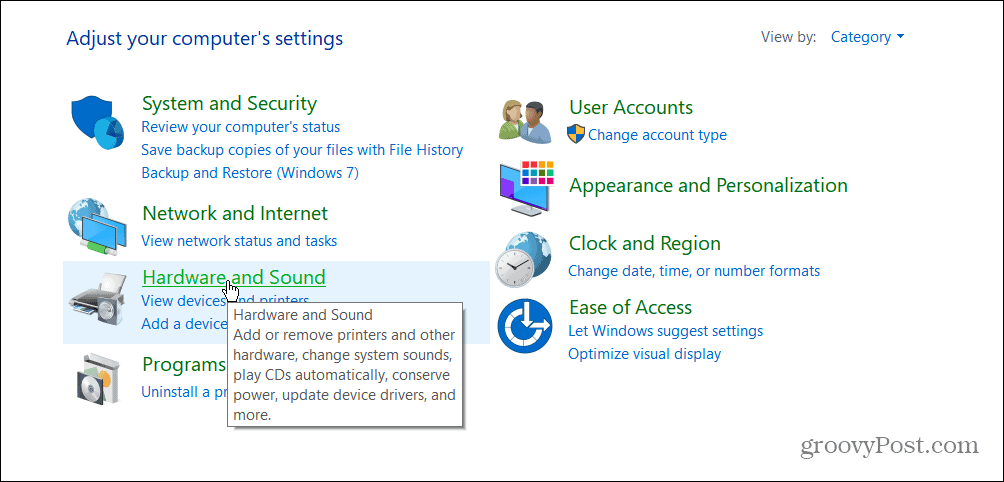Click the Programs disc box icon
Viewport: 1004px width, 482px height.
[97, 377]
